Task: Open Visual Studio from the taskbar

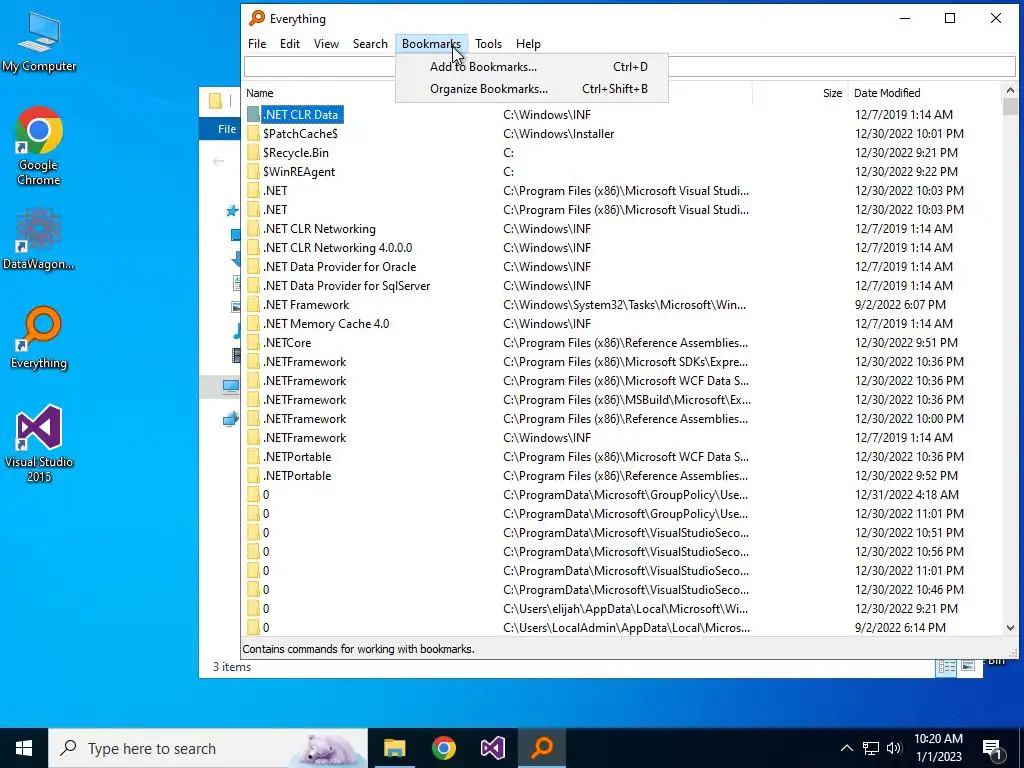Action: 492,748
